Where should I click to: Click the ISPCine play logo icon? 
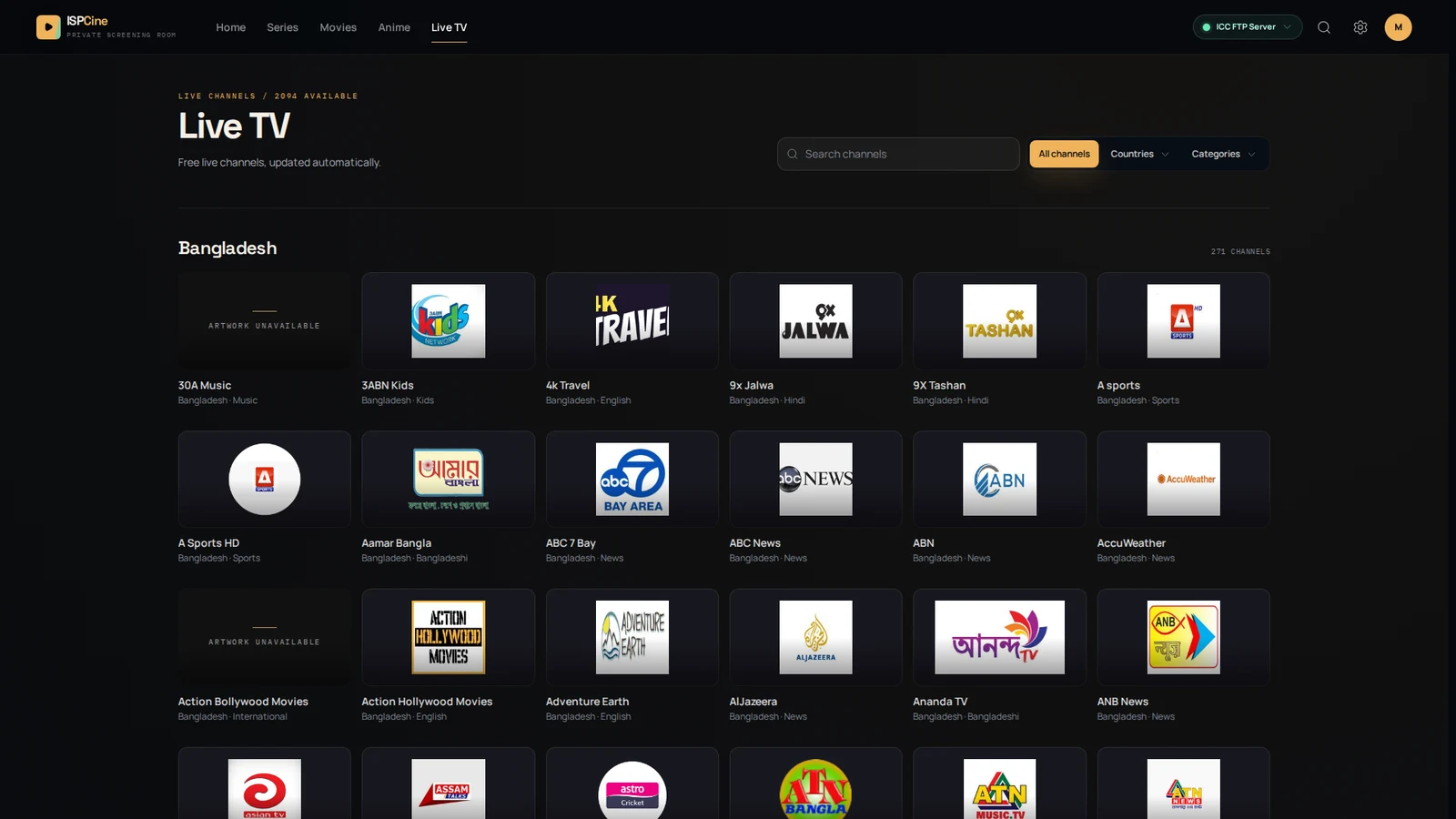[x=48, y=27]
